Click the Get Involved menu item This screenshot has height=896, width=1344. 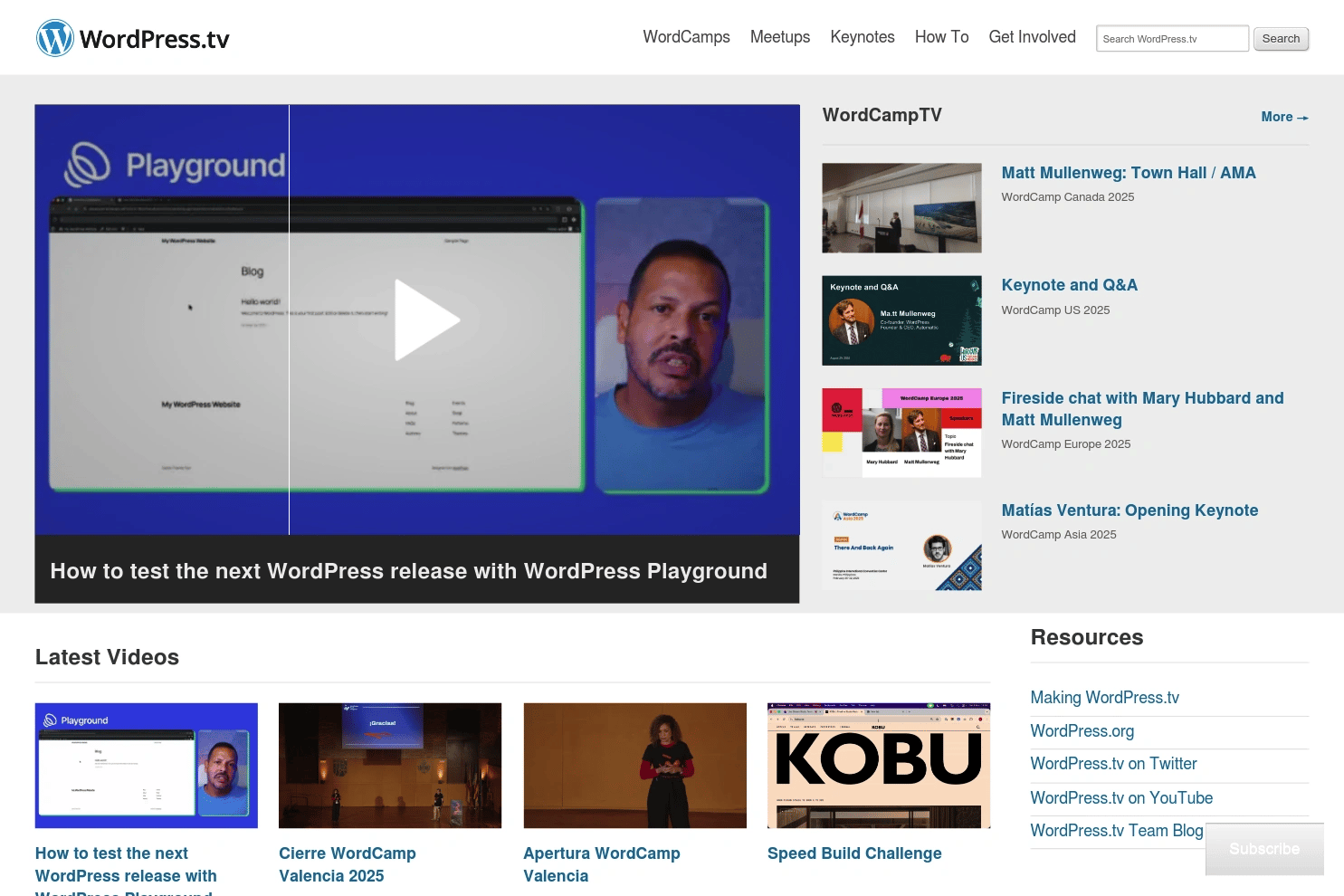1032,37
